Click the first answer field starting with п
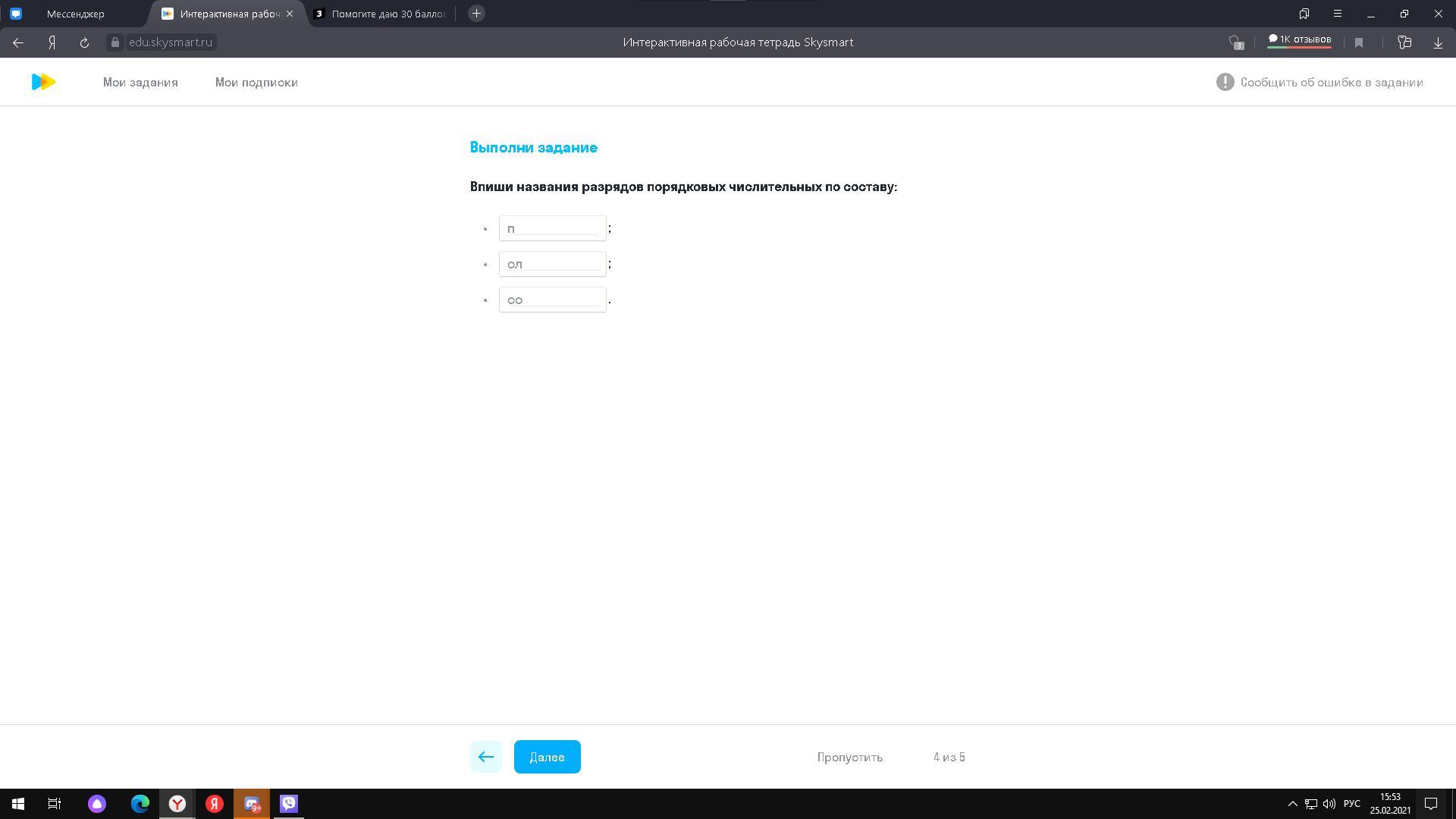 [x=552, y=228]
